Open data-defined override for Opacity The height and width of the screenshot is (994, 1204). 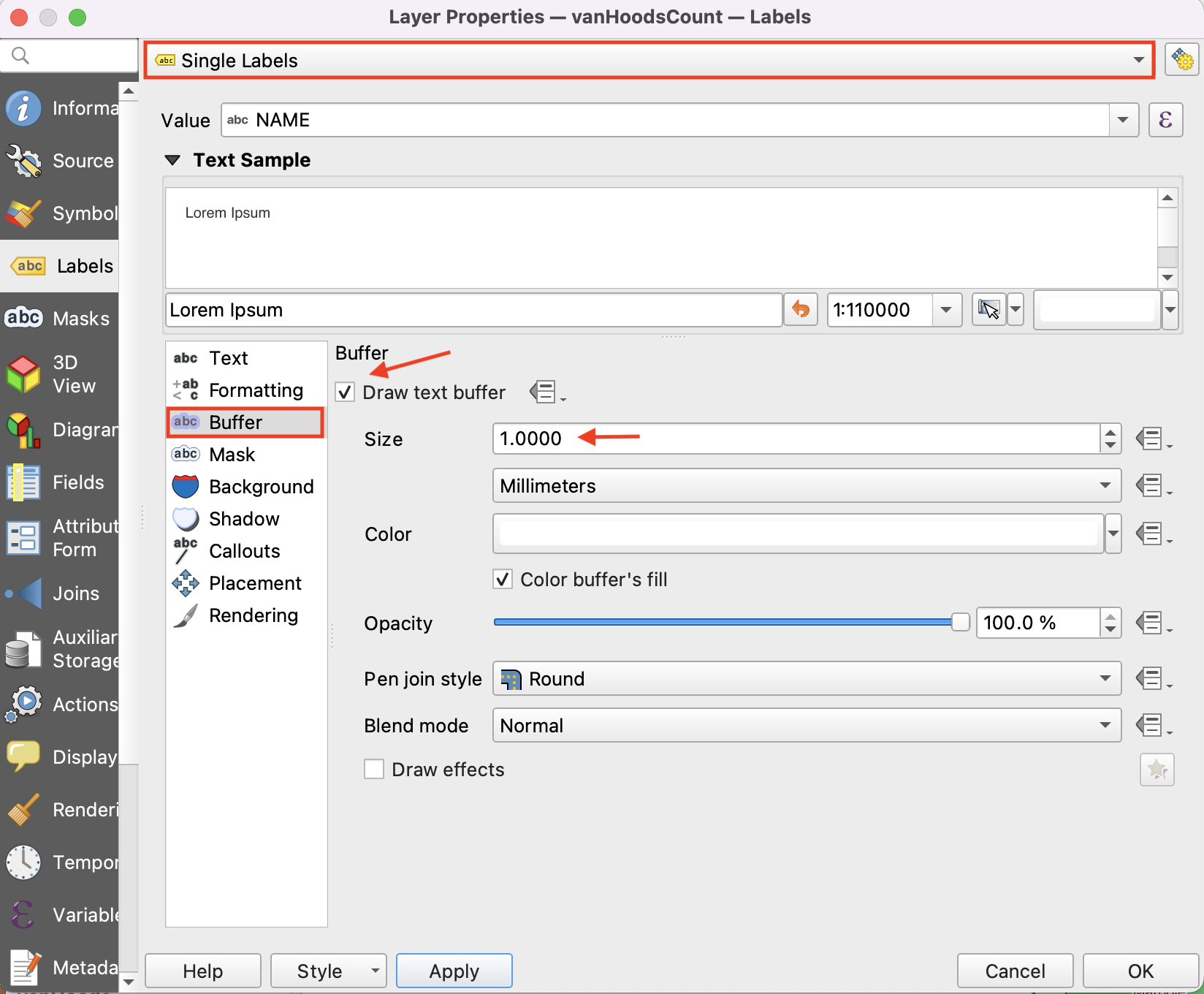click(1152, 623)
